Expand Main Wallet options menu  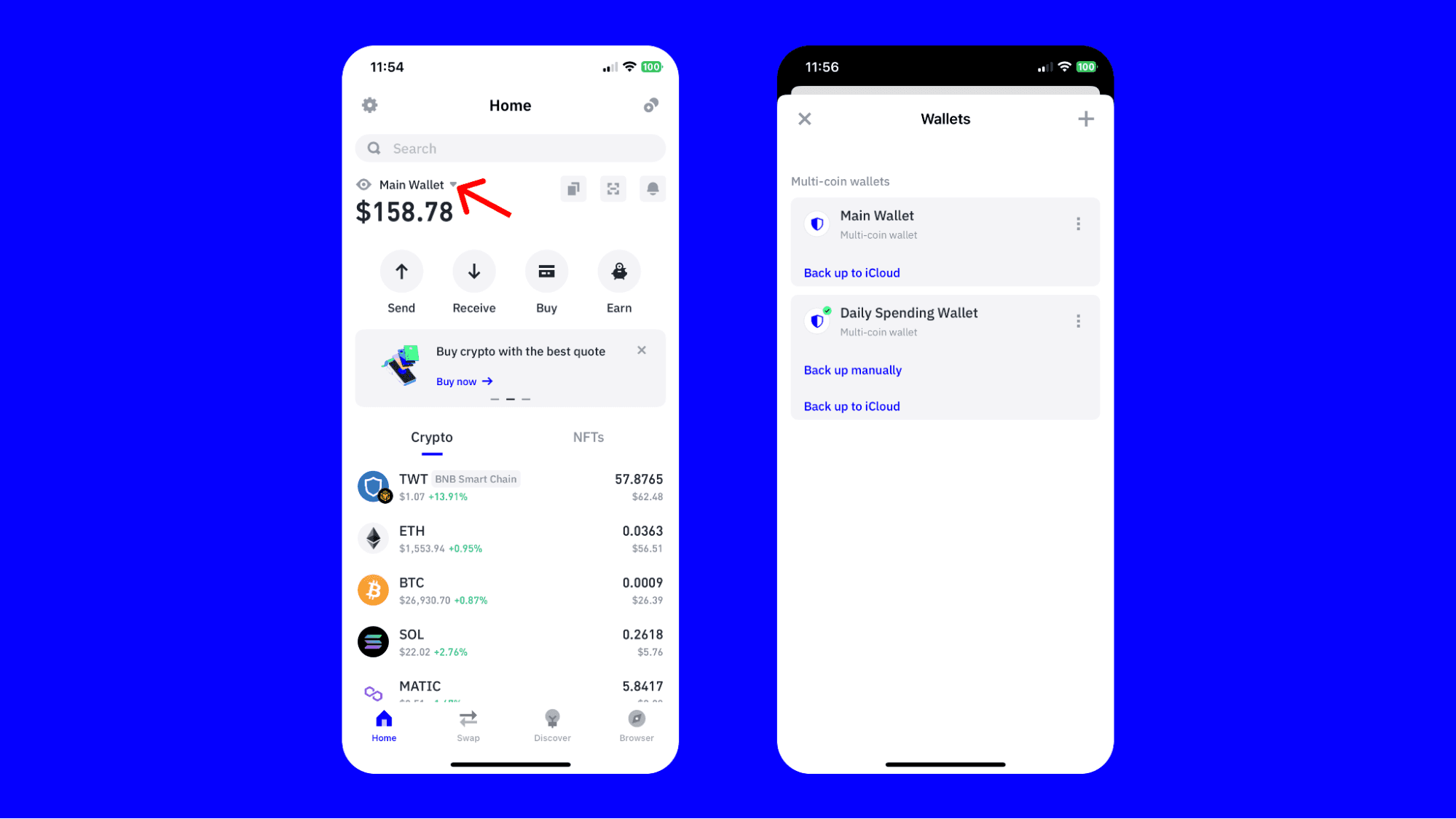point(1078,222)
